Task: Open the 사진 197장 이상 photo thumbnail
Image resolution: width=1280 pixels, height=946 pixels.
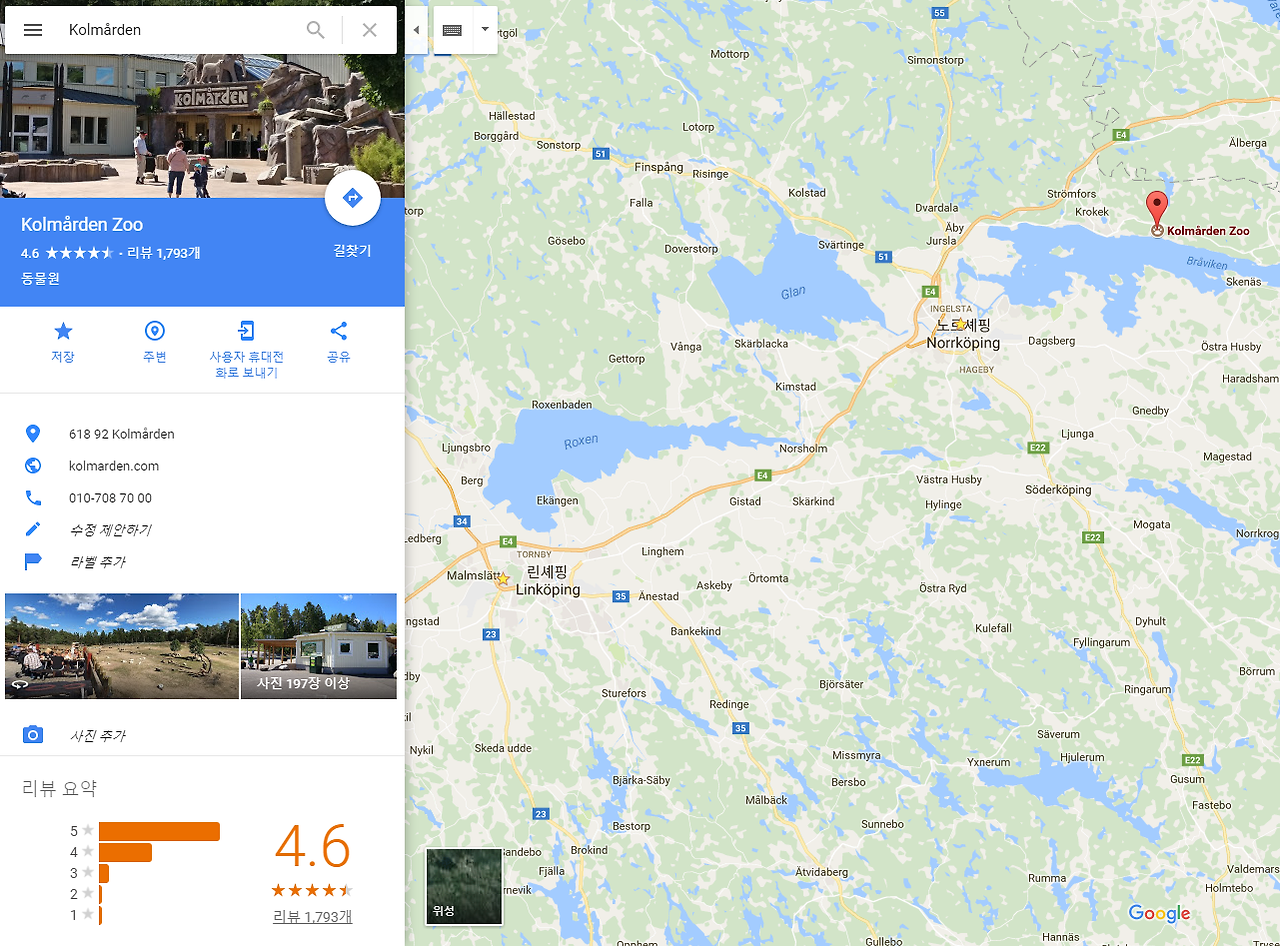Action: coord(319,646)
